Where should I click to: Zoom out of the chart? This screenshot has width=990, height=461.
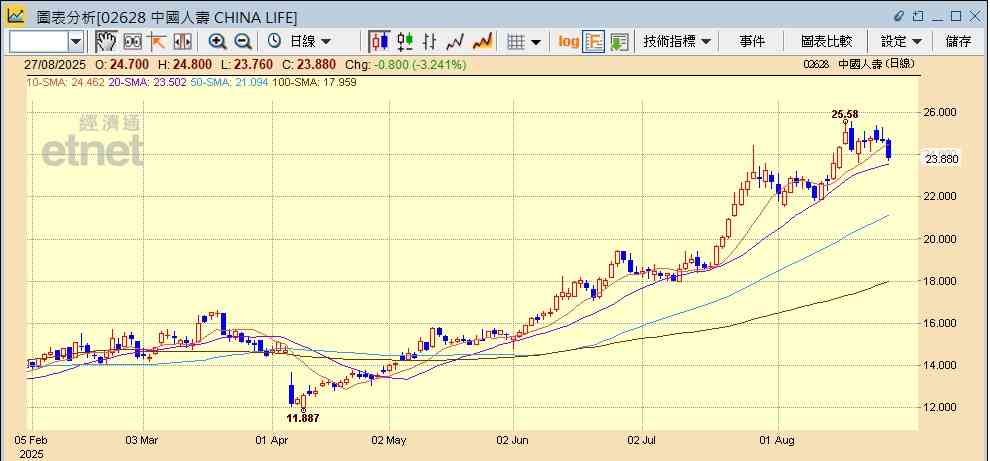pos(242,42)
